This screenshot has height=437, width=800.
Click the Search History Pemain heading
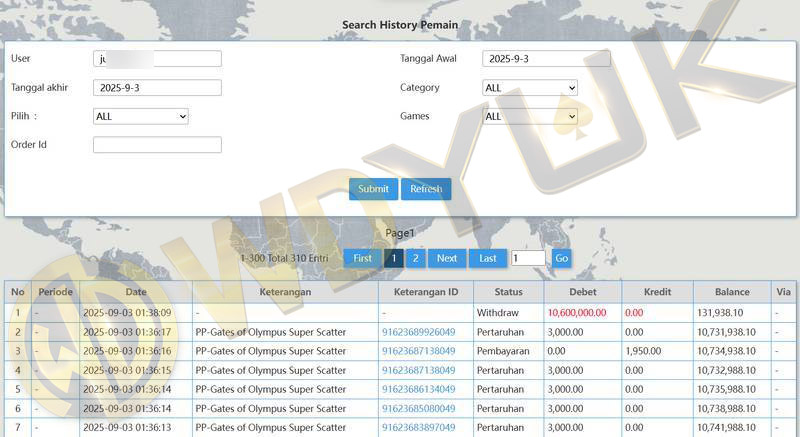(400, 24)
